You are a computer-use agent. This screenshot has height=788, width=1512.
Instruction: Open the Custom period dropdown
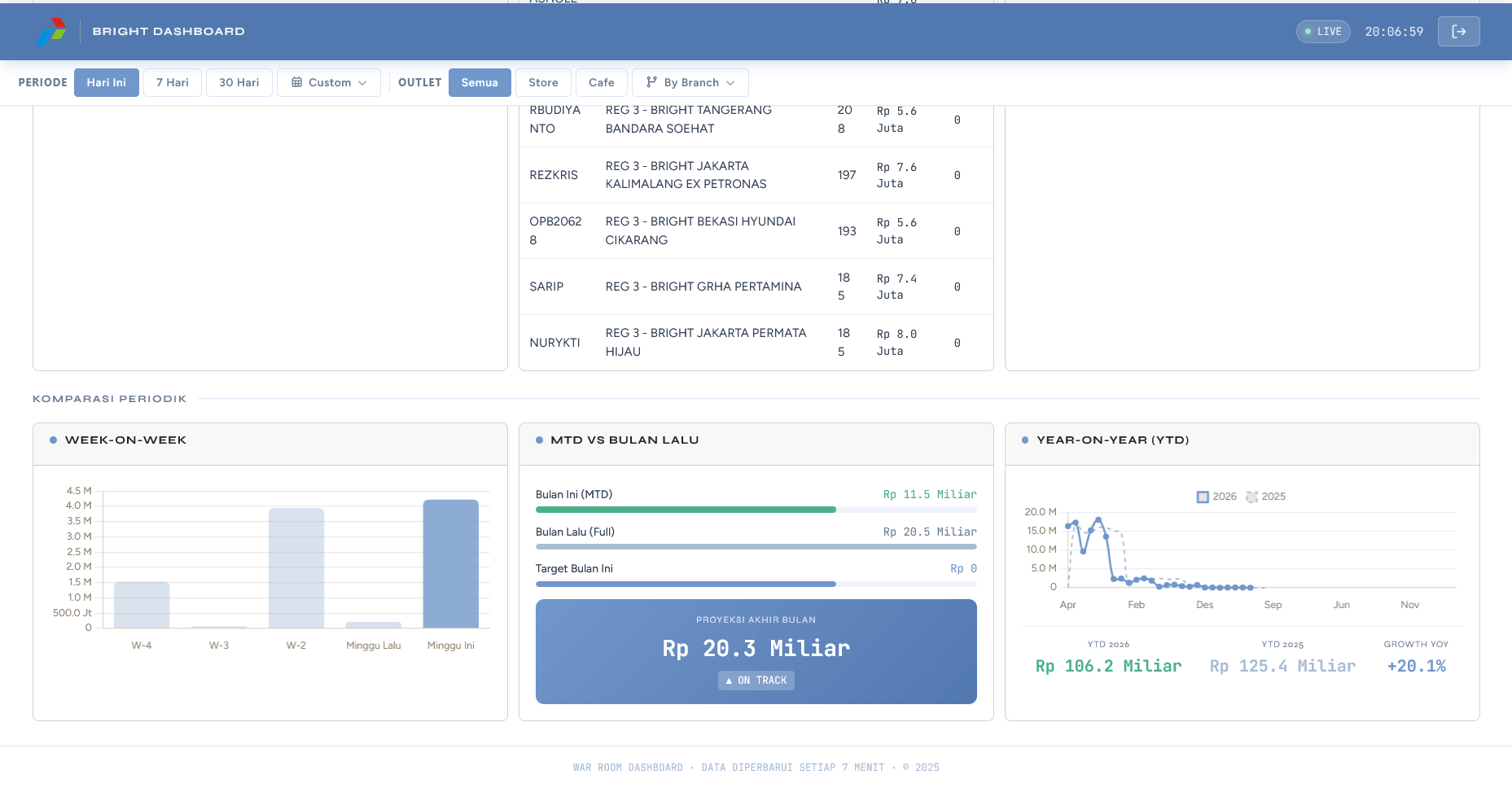(x=329, y=82)
